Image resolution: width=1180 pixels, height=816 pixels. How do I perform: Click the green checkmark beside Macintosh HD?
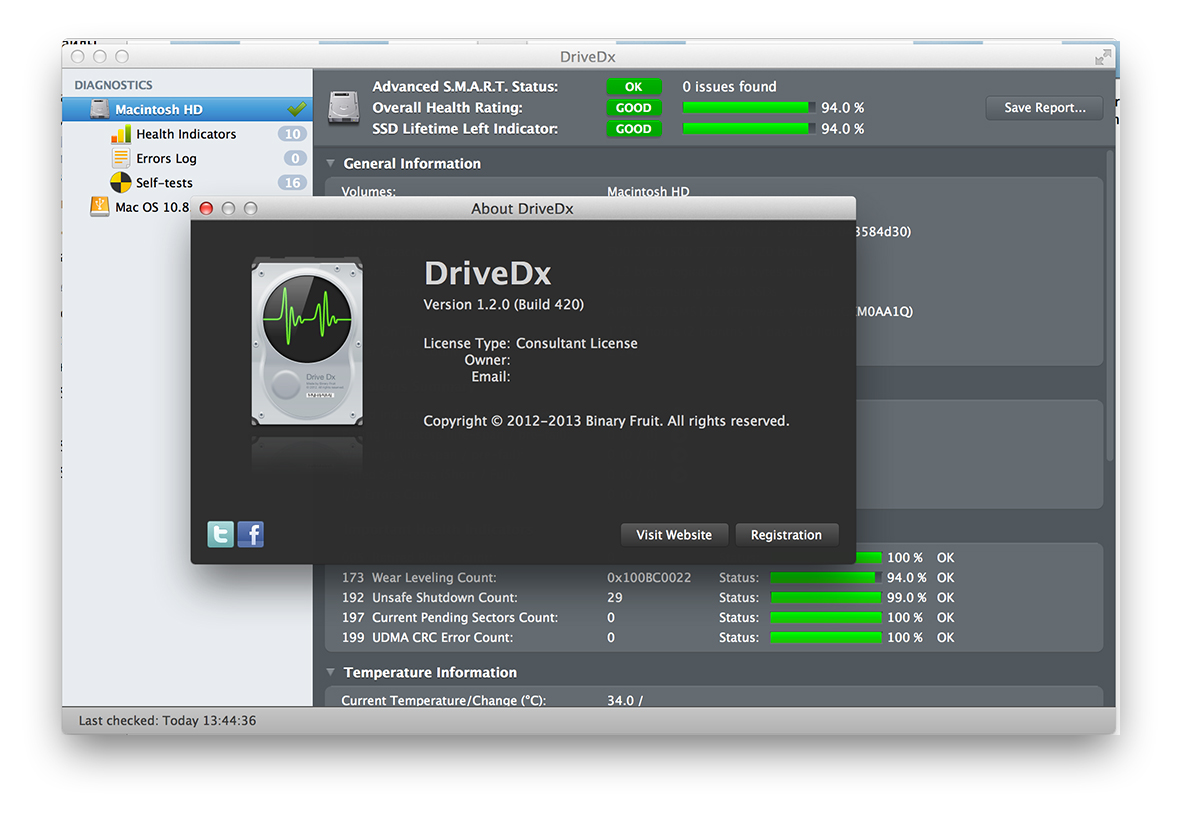297,109
